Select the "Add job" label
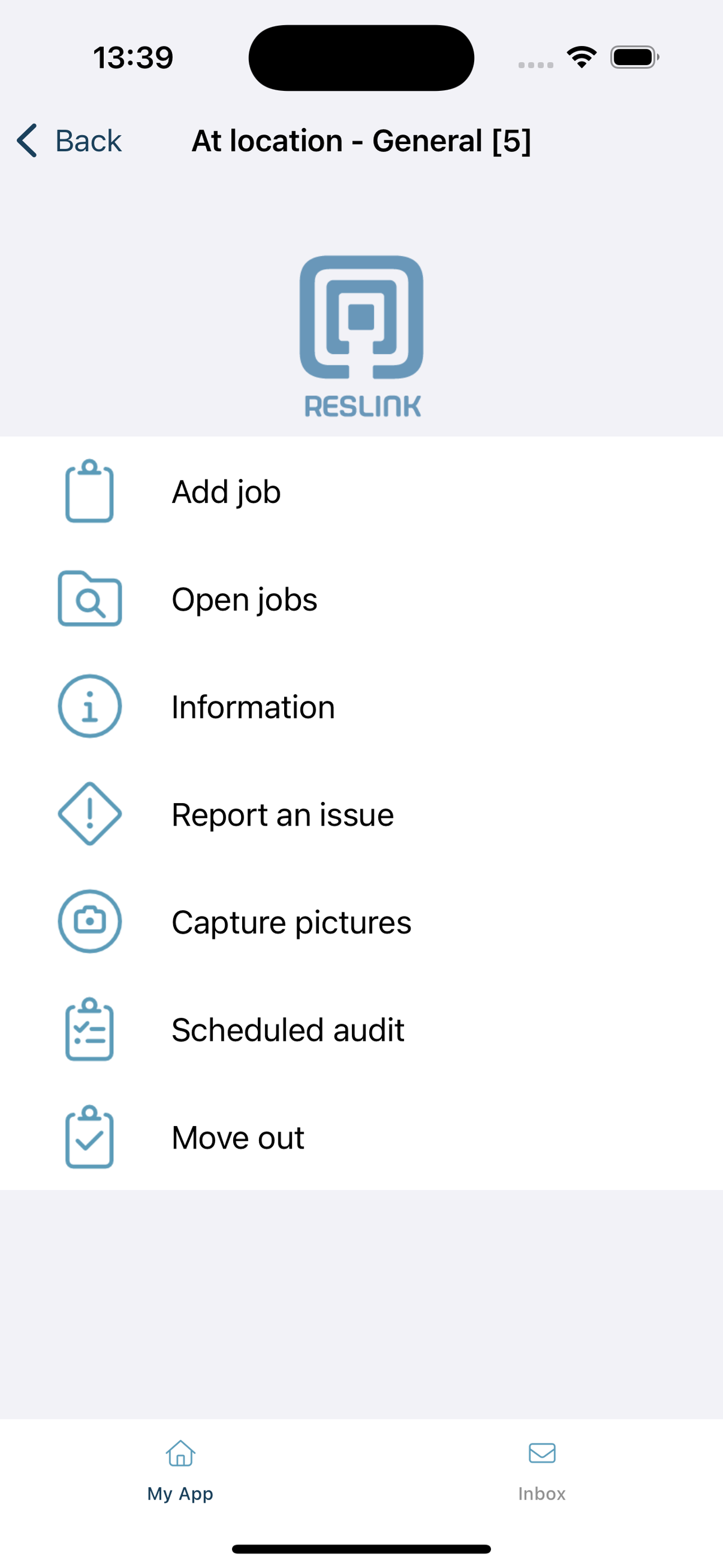The width and height of the screenshot is (723, 1568). [x=226, y=492]
